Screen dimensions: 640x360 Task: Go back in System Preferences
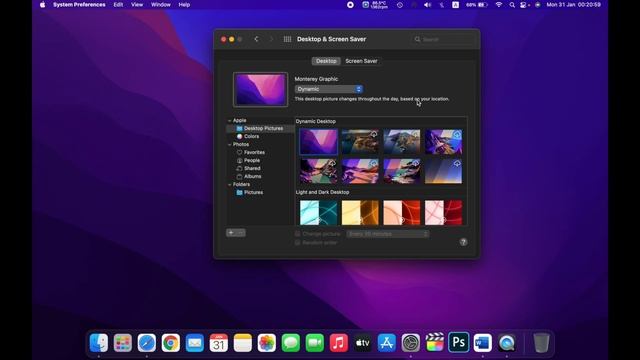[x=256, y=39]
